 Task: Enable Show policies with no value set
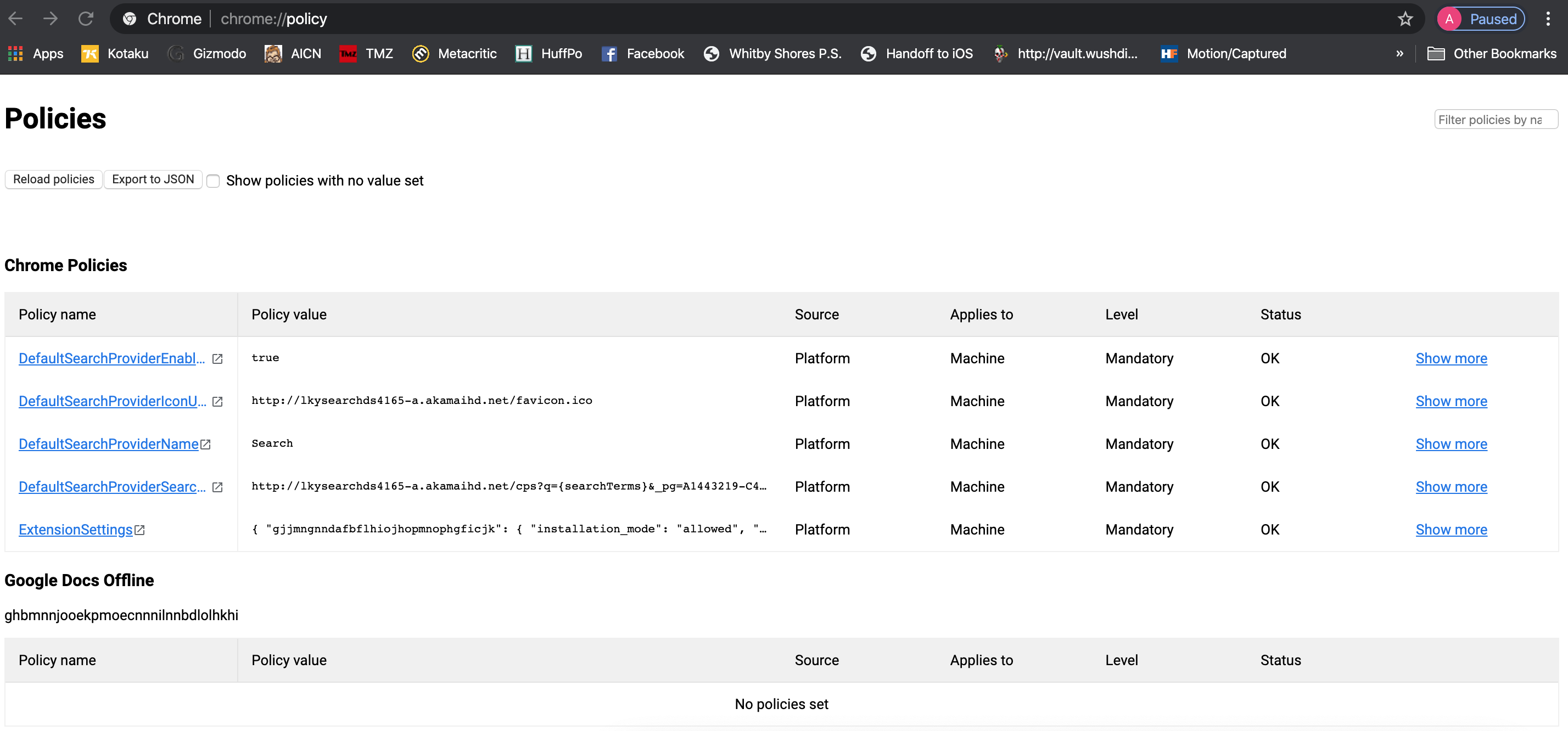pyautogui.click(x=213, y=181)
